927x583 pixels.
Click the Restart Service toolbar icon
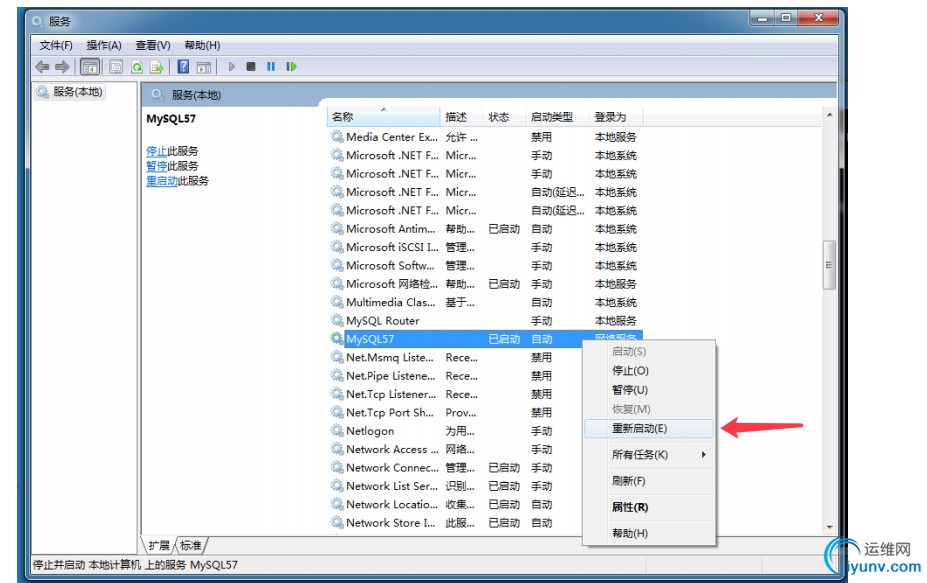click(x=291, y=67)
